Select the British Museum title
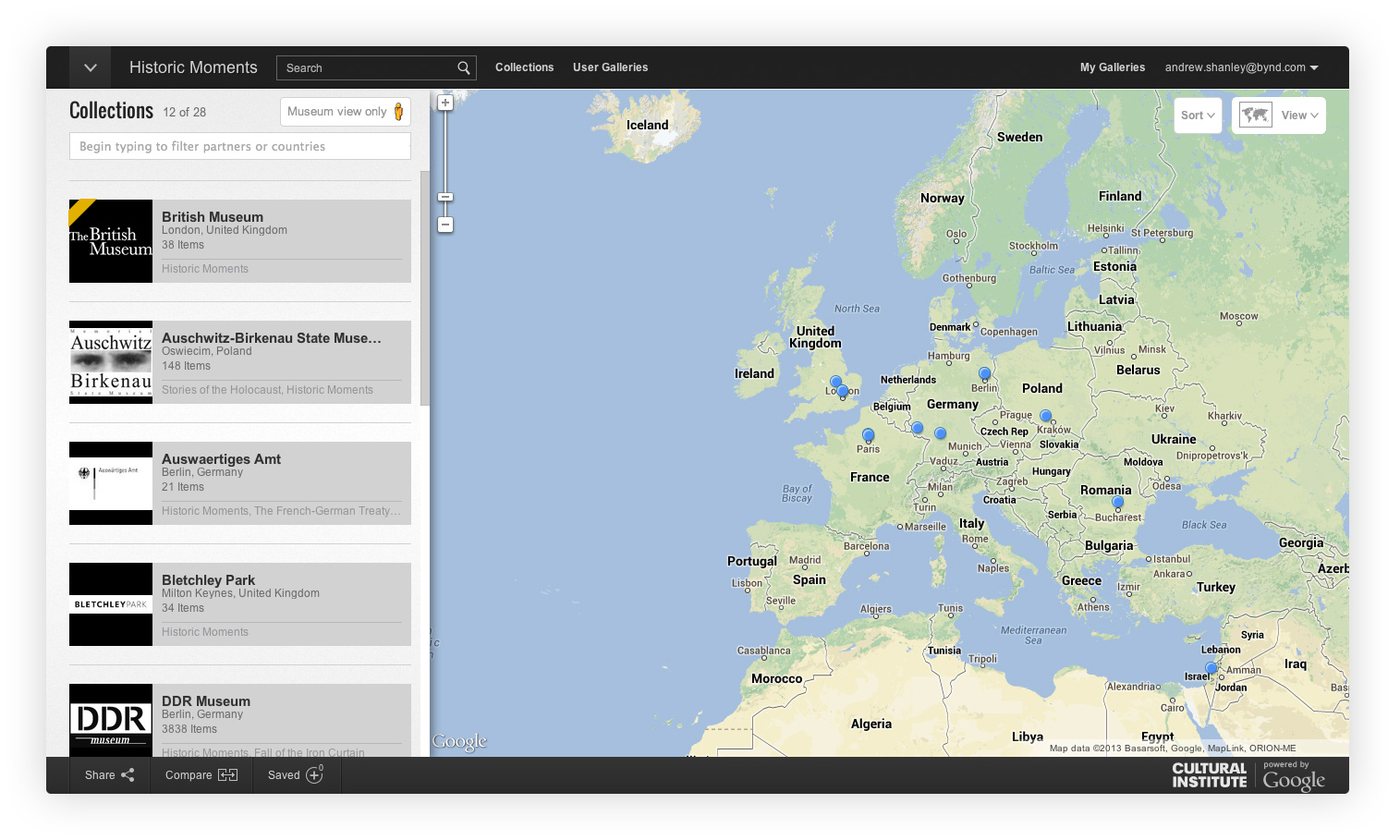 tap(213, 217)
